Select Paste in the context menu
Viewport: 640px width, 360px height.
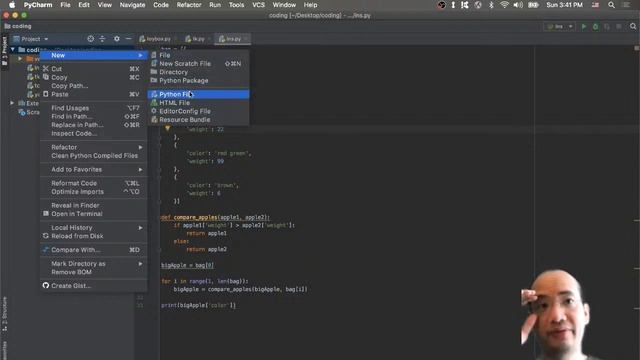[94, 94]
